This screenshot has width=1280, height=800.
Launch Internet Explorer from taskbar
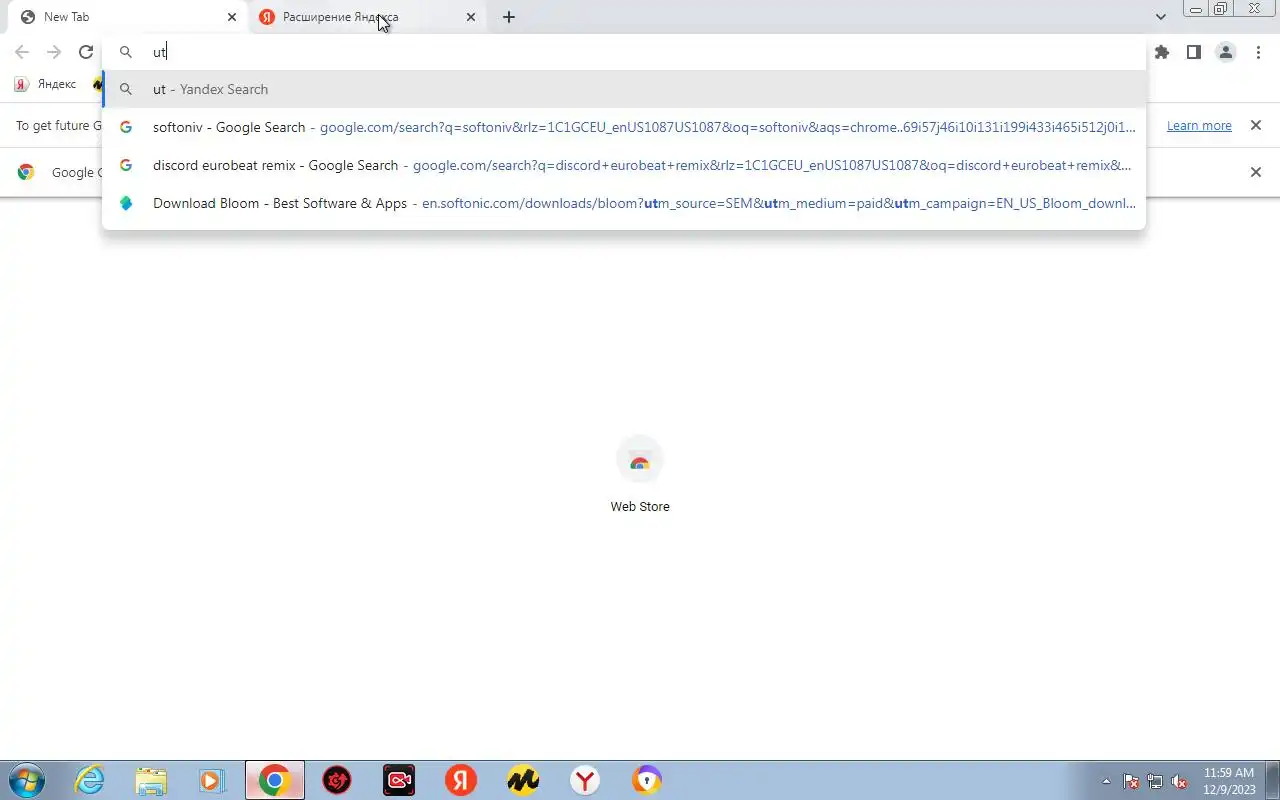[90, 780]
